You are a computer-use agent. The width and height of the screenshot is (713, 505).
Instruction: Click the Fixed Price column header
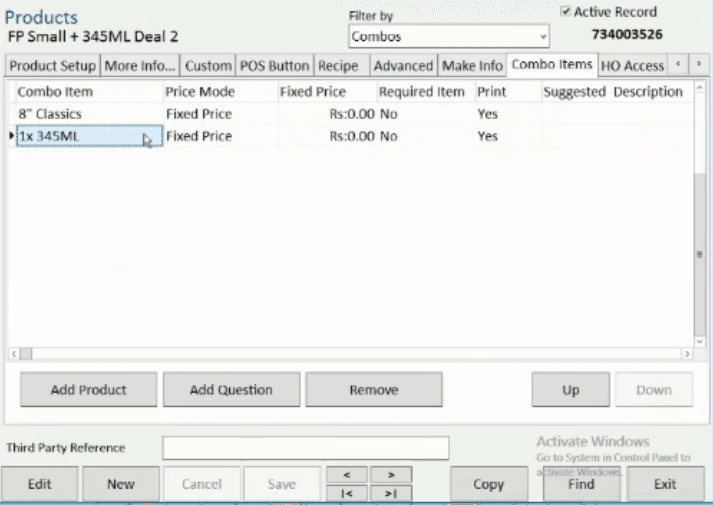coord(327,92)
